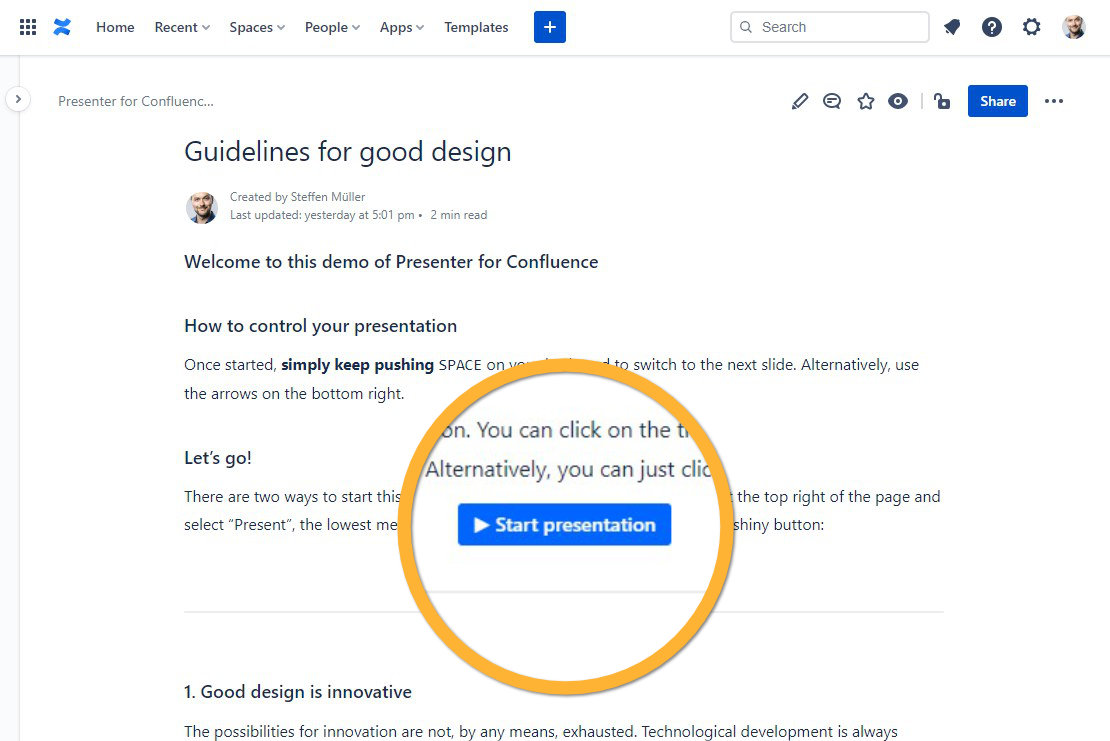
Task: Open settings gear icon
Action: pyautogui.click(x=1031, y=27)
